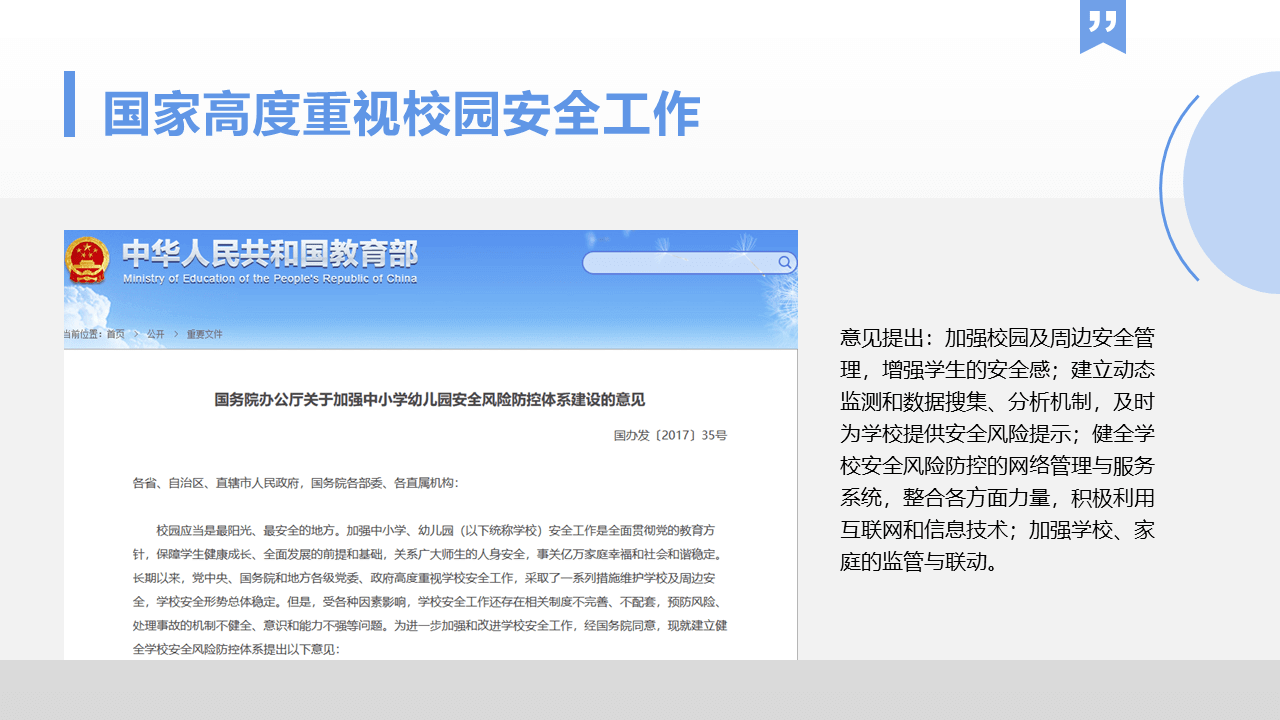The image size is (1280, 720).
Task: Click the English Ministry of Education subtitle
Action: (270, 279)
